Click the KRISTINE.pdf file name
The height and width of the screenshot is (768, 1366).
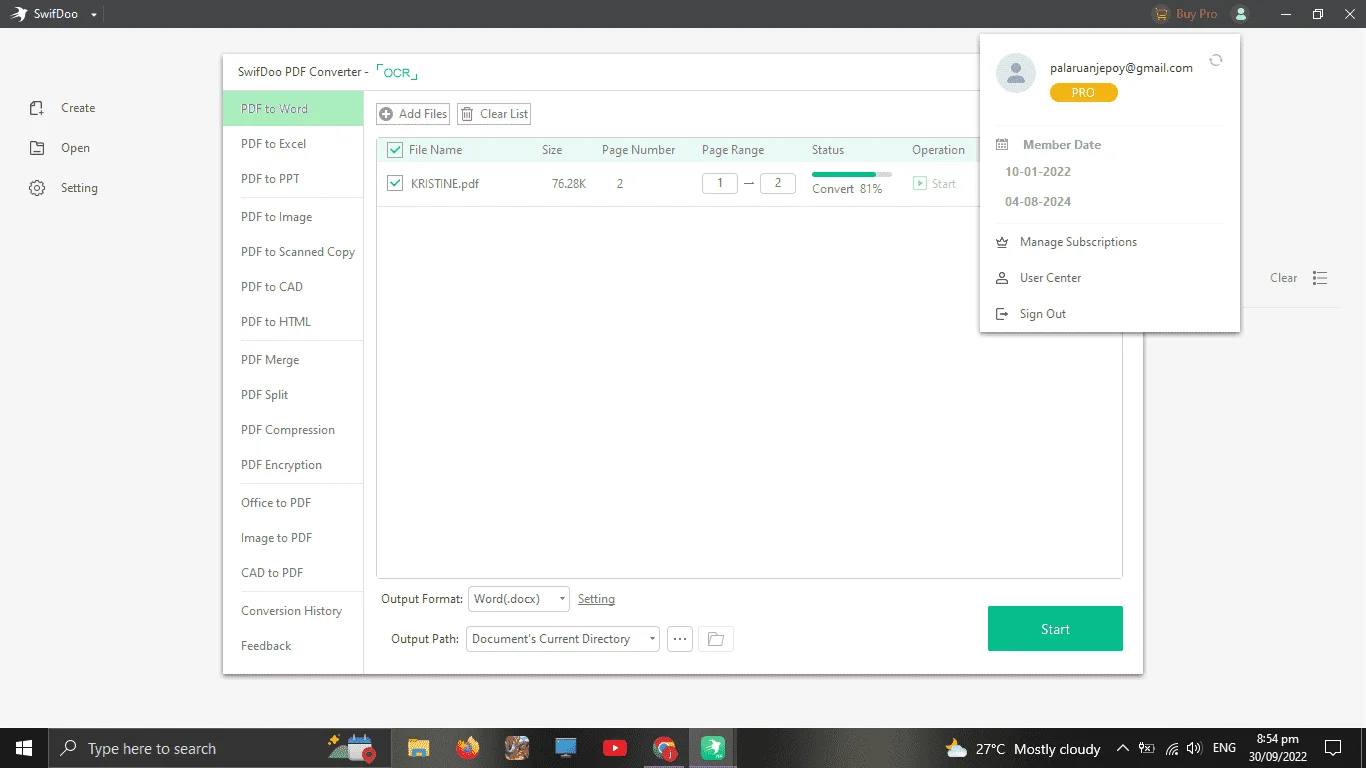(x=445, y=184)
